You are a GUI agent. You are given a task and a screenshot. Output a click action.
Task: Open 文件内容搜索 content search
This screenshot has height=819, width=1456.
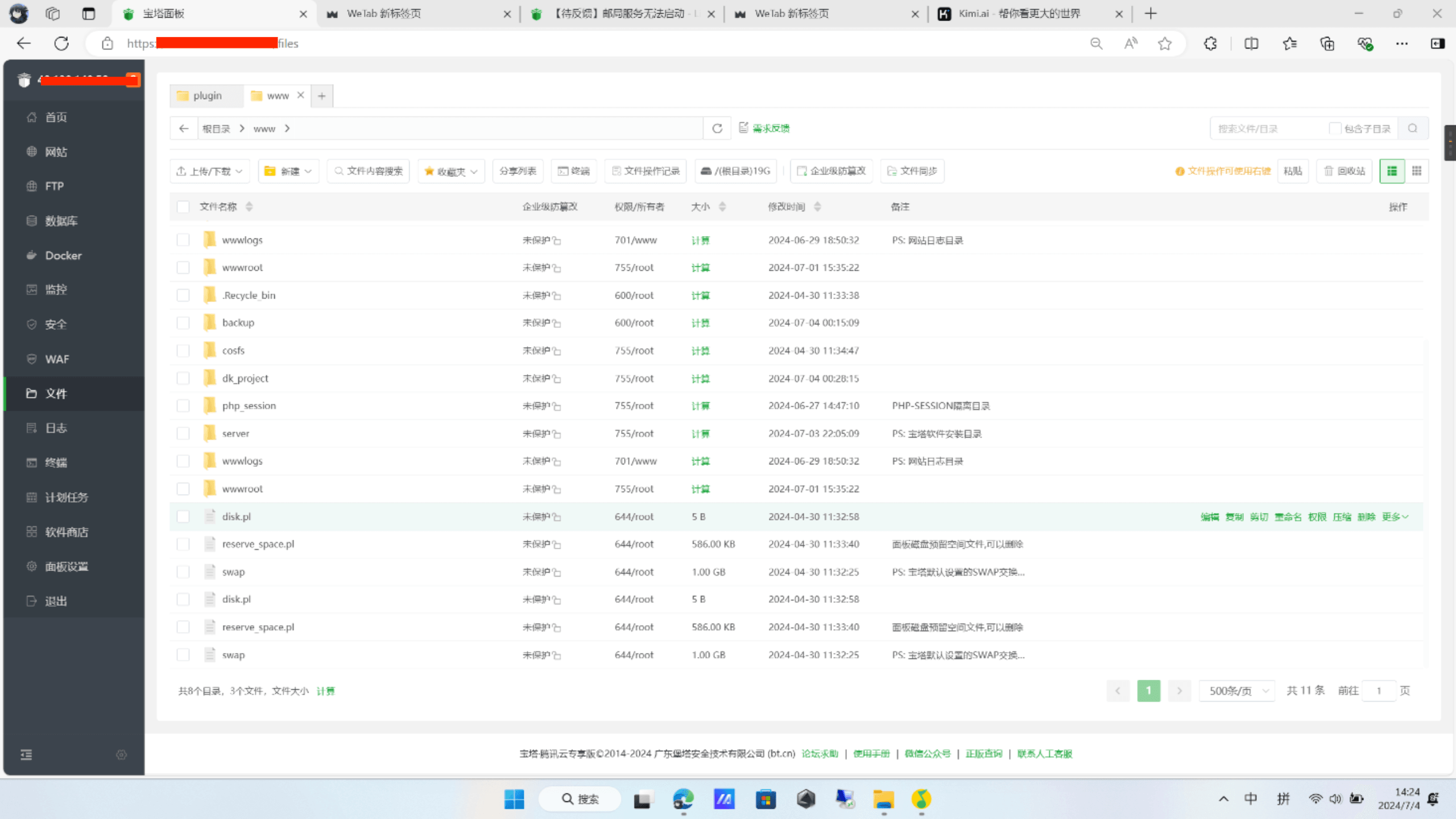pyautogui.click(x=369, y=171)
